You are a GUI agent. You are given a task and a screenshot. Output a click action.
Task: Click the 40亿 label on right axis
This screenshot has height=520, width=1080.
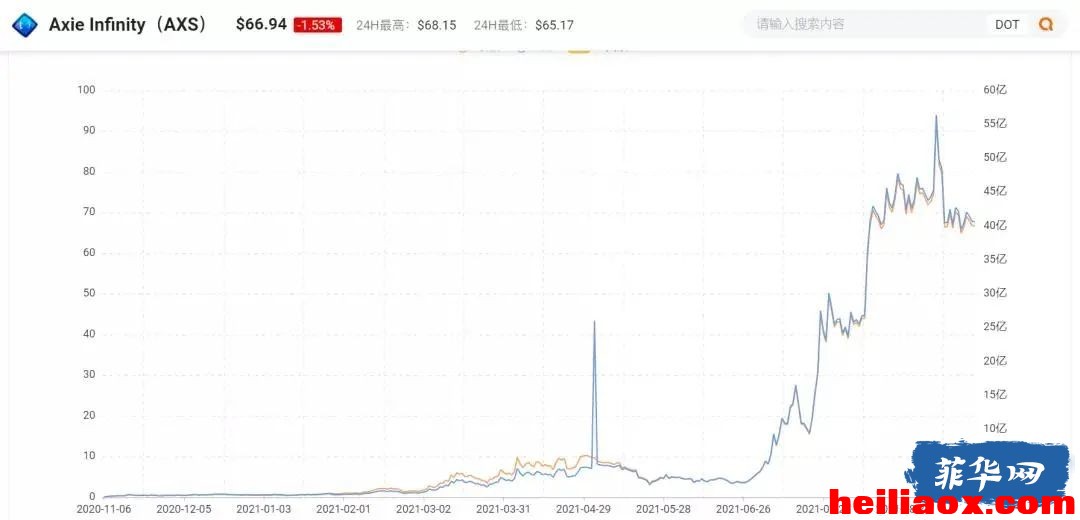[x=996, y=226]
